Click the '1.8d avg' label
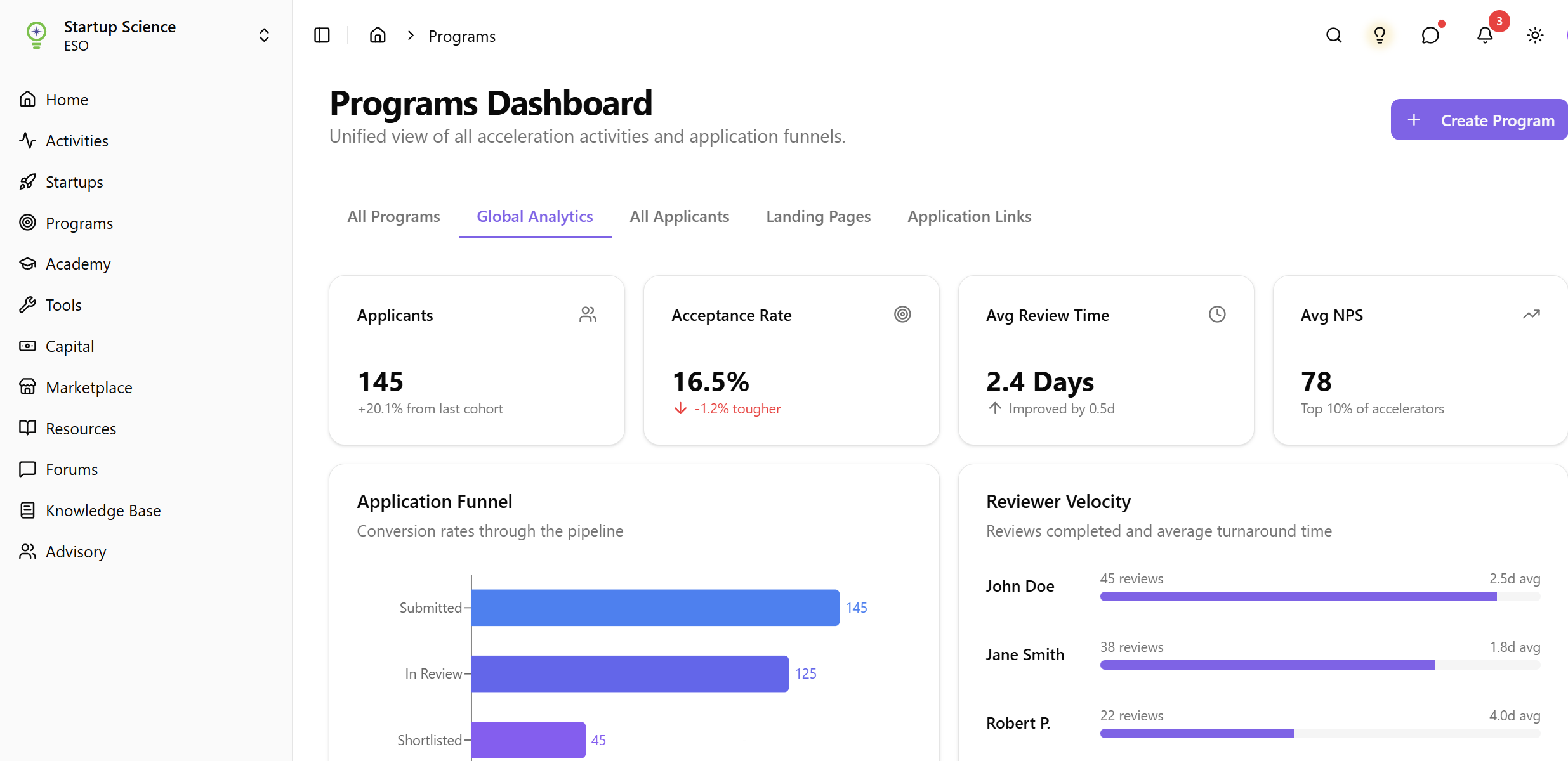Screen dimensions: 1568x761 (1515, 647)
